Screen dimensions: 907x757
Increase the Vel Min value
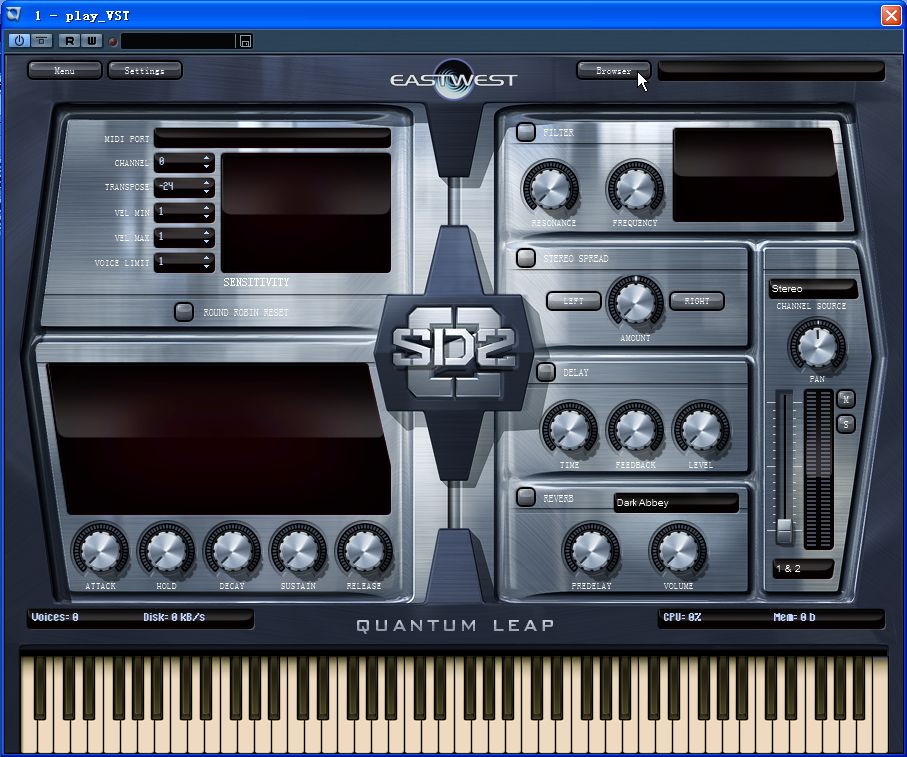pyautogui.click(x=207, y=208)
